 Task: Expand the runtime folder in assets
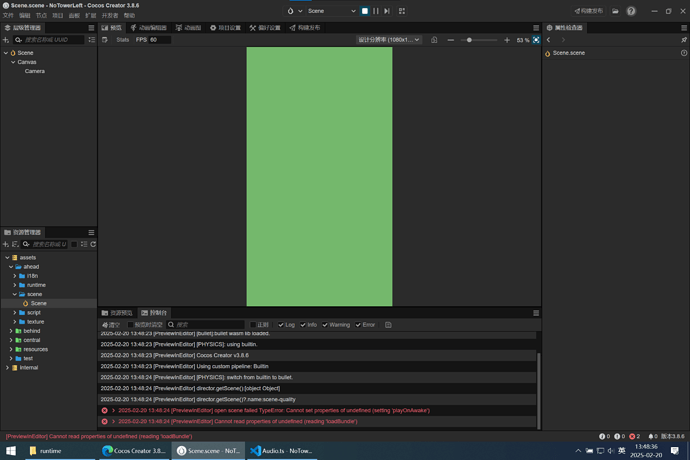pyautogui.click(x=15, y=285)
